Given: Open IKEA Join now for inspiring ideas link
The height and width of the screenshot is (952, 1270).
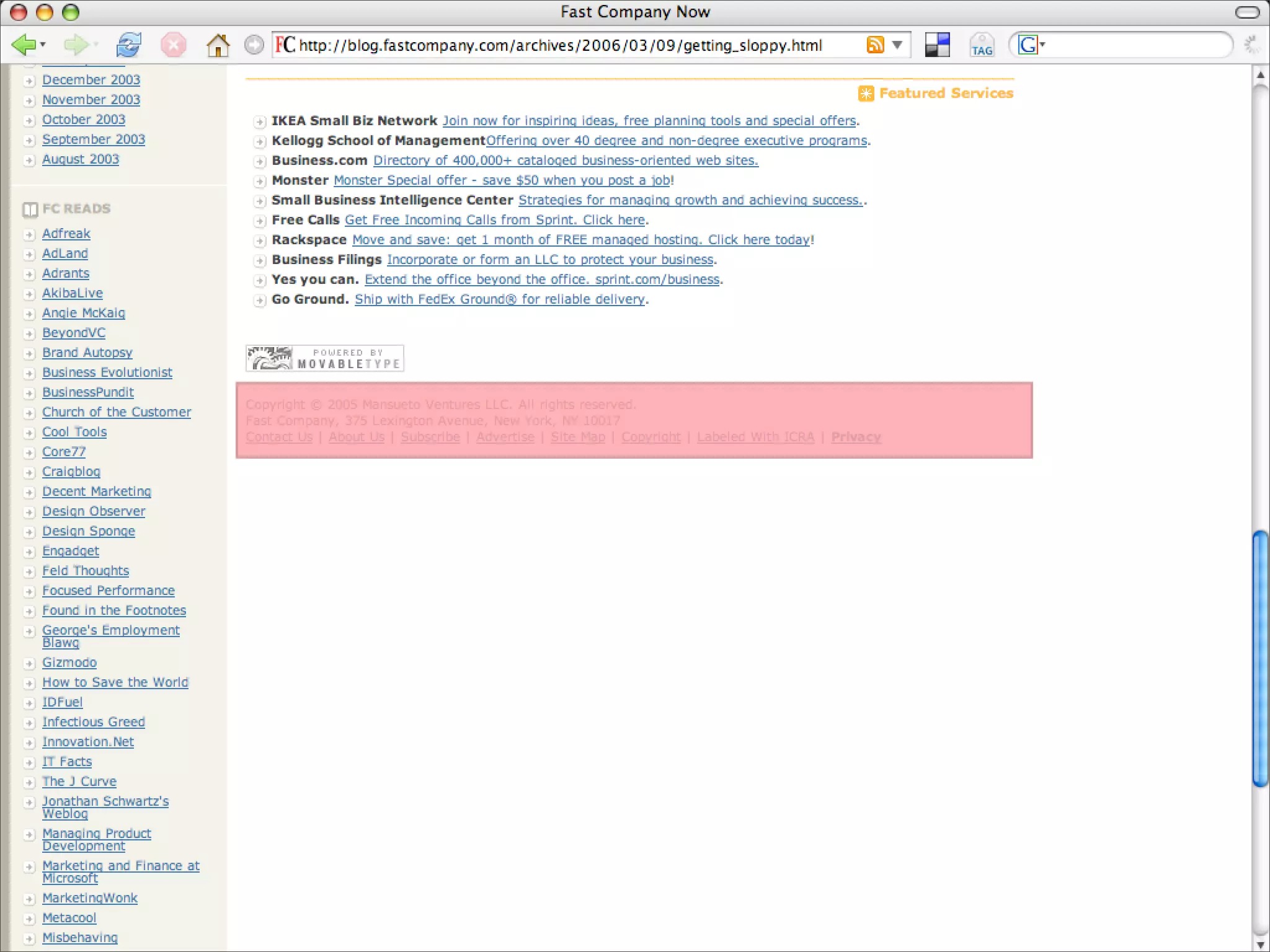Looking at the screenshot, I should [649, 120].
